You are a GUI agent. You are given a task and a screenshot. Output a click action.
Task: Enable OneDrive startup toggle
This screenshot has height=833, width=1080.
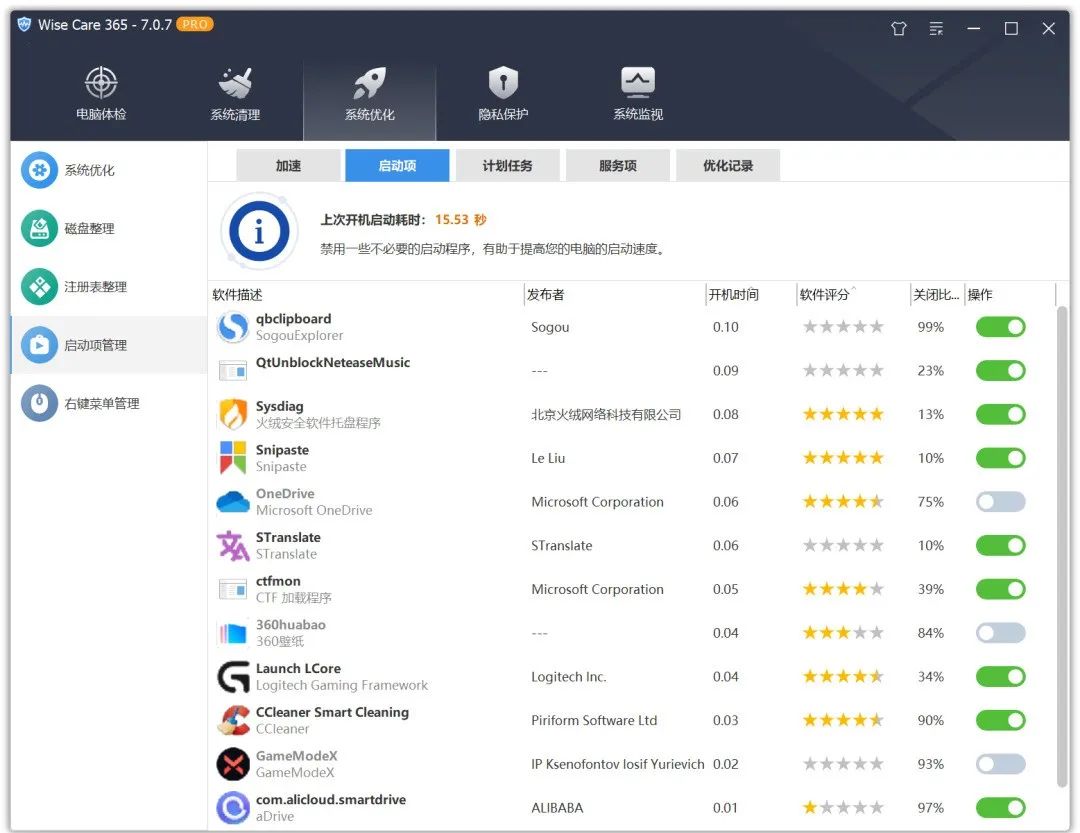pyautogui.click(x=1000, y=502)
